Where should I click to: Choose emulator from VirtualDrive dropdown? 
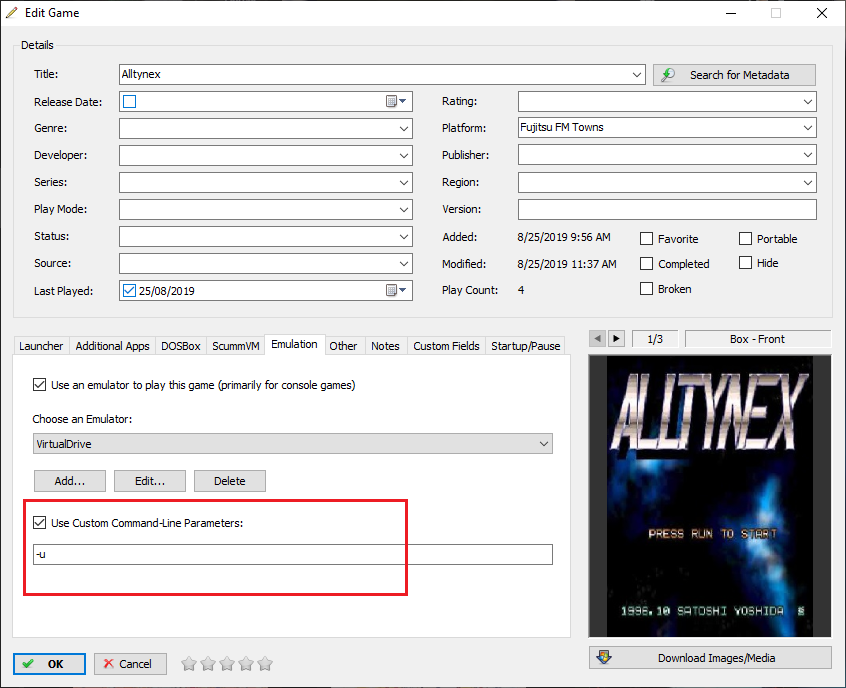pos(292,444)
